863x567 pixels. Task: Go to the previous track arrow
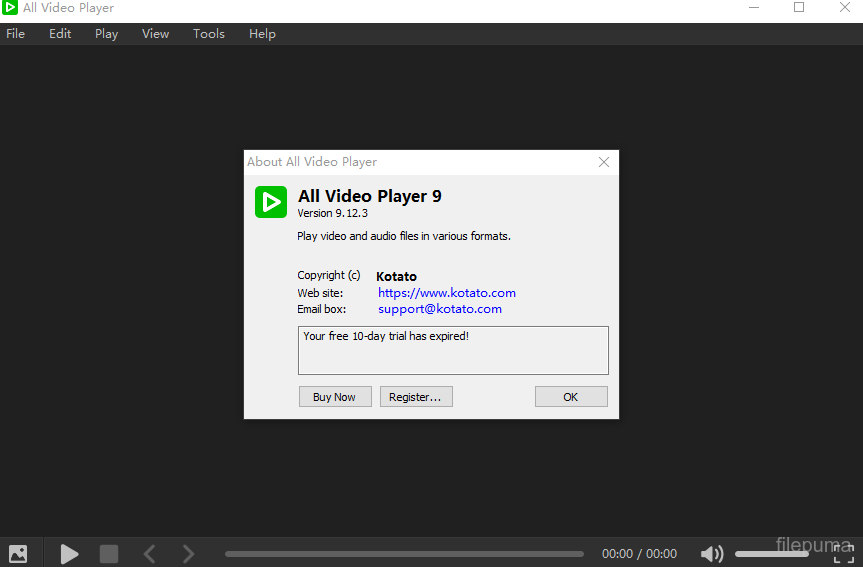(x=149, y=553)
